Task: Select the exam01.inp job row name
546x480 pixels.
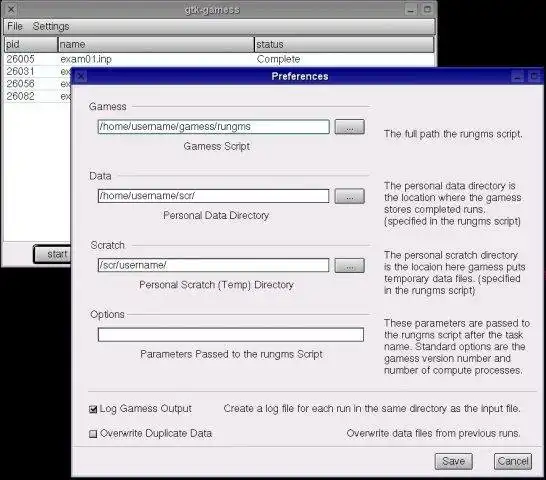Action: tap(86, 59)
